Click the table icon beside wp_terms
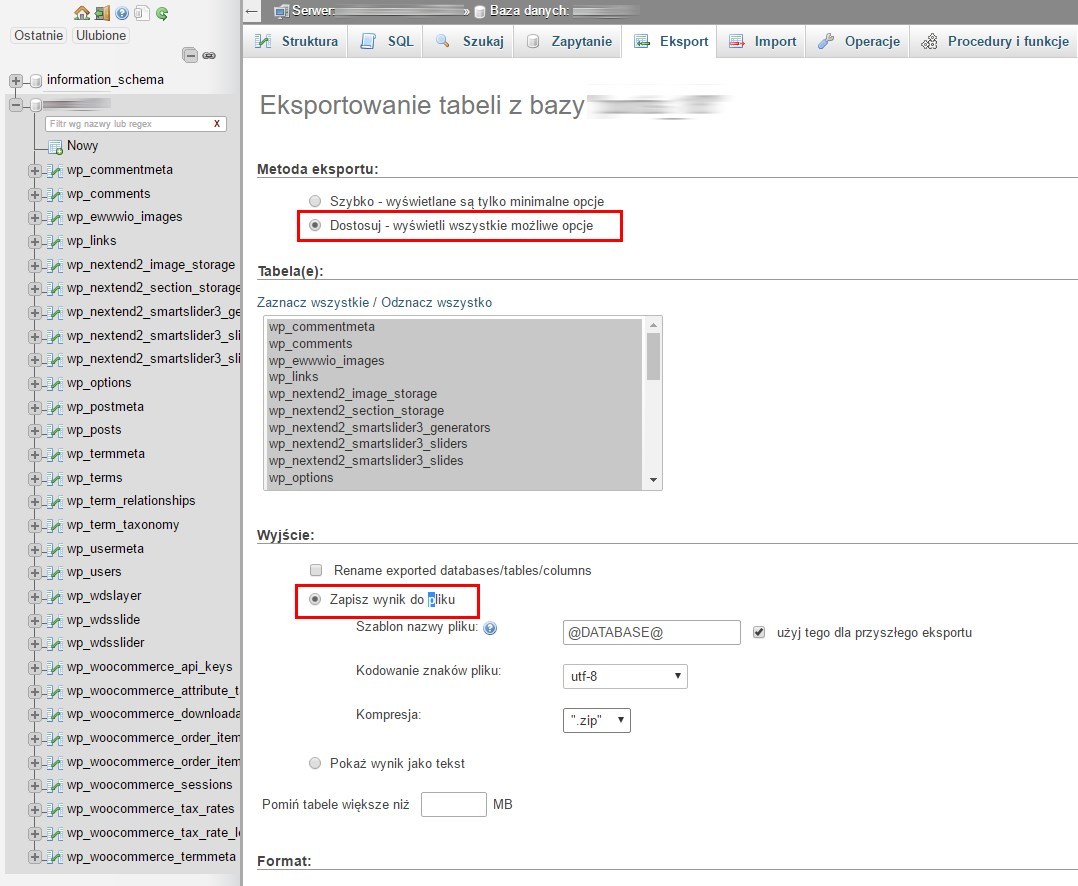This screenshot has width=1078, height=886. click(x=55, y=478)
